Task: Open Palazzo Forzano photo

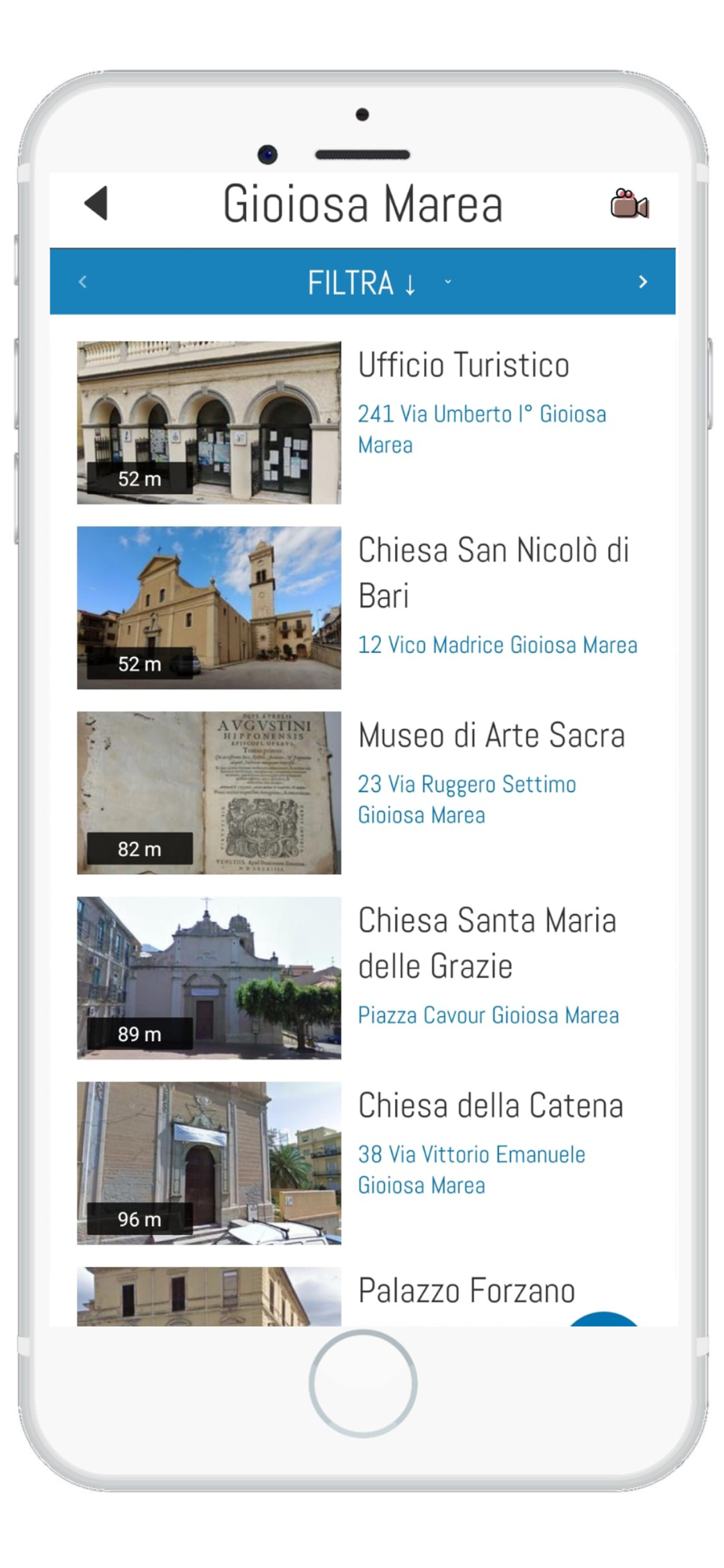Action: click(x=209, y=1297)
